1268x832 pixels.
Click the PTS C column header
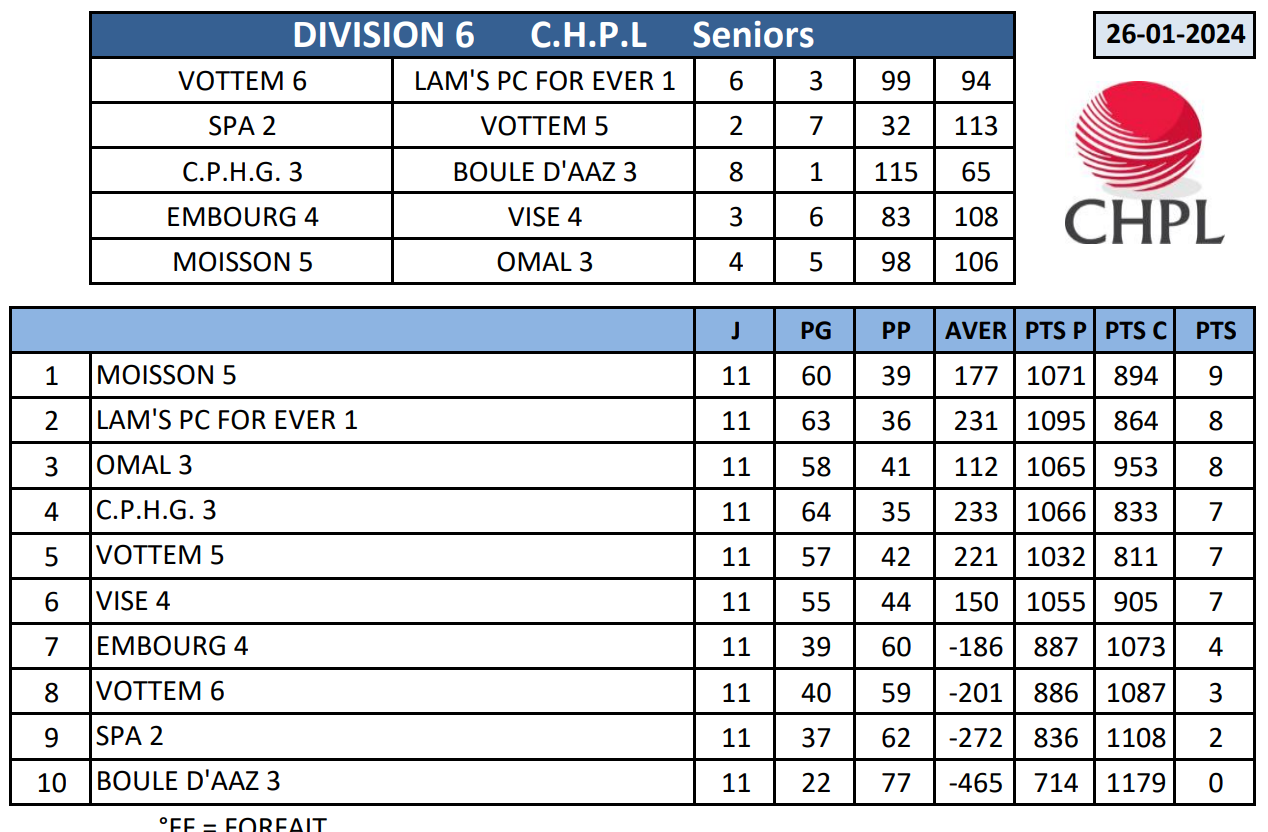(1135, 330)
